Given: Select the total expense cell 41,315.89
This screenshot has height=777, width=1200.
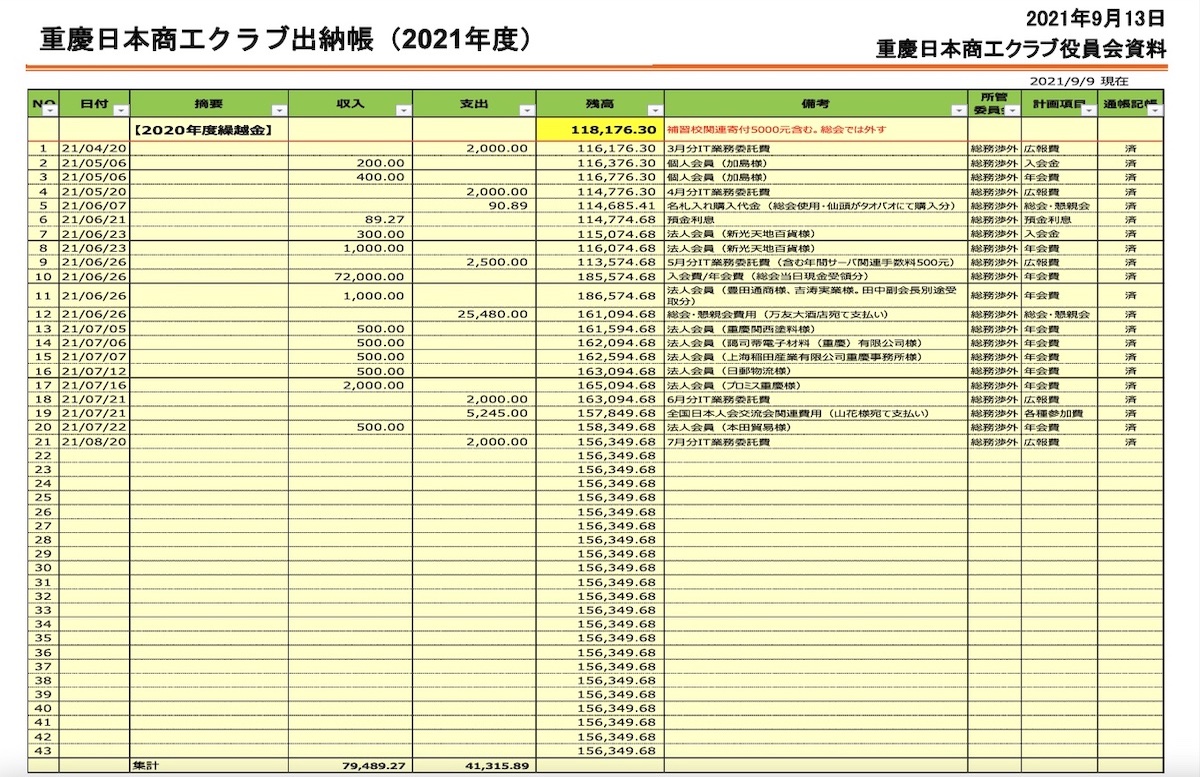Looking at the screenshot, I should [x=474, y=766].
